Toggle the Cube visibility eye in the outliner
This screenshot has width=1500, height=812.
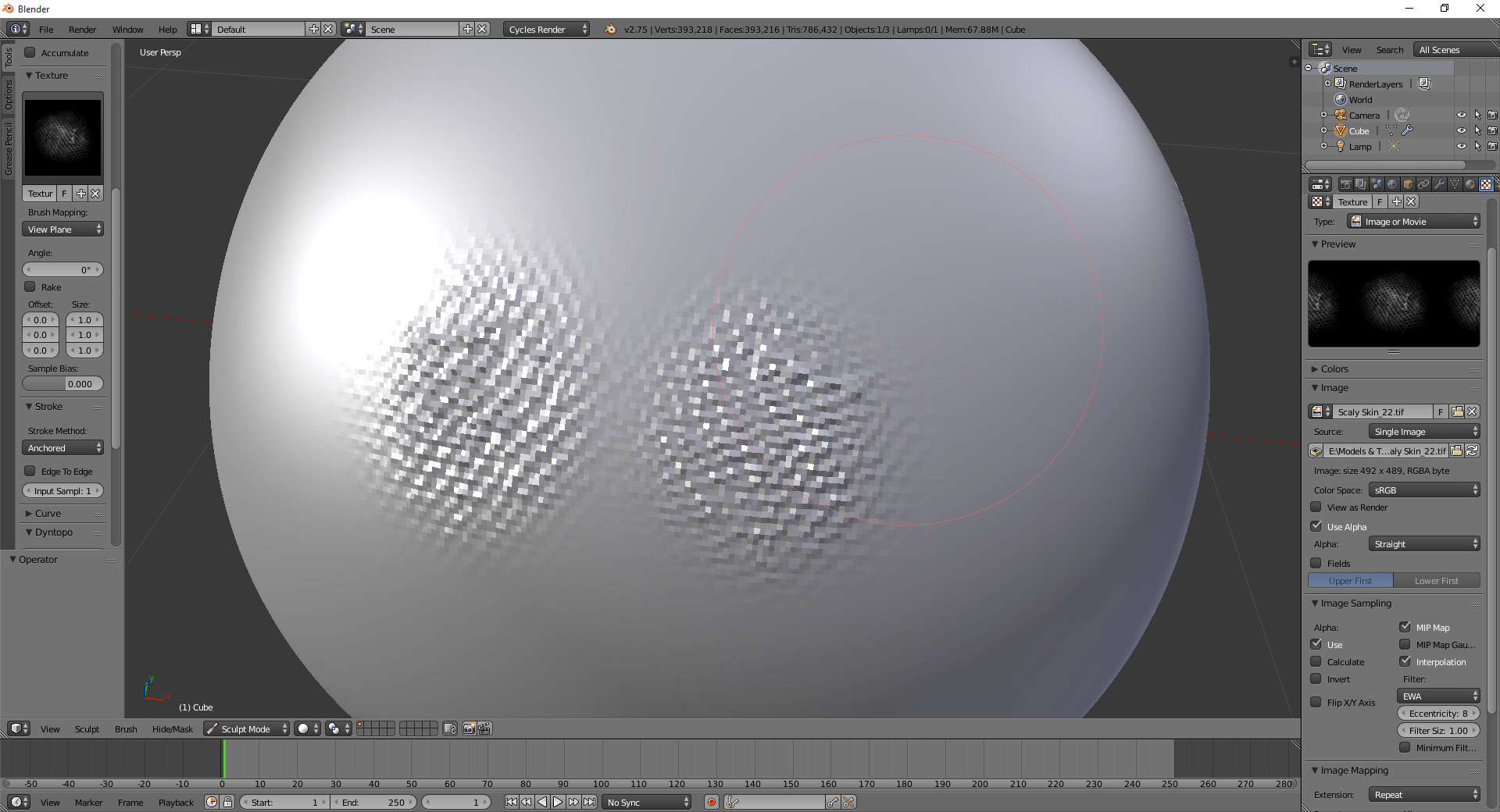pyautogui.click(x=1462, y=130)
